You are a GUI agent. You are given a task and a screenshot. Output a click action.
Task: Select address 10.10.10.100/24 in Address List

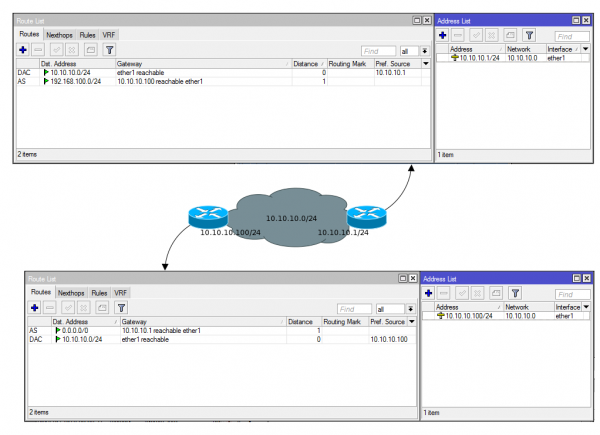pyautogui.click(x=506, y=316)
